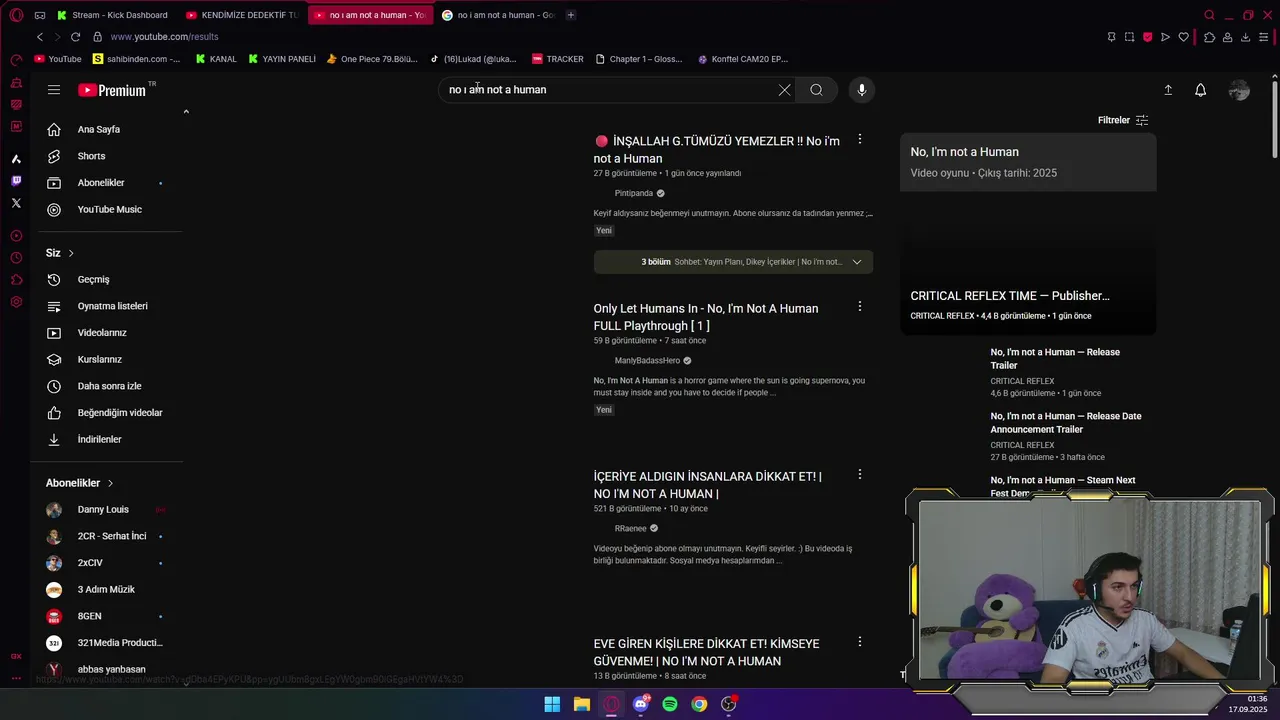
Task: Open ManlyBadassHero channel link
Action: (647, 360)
